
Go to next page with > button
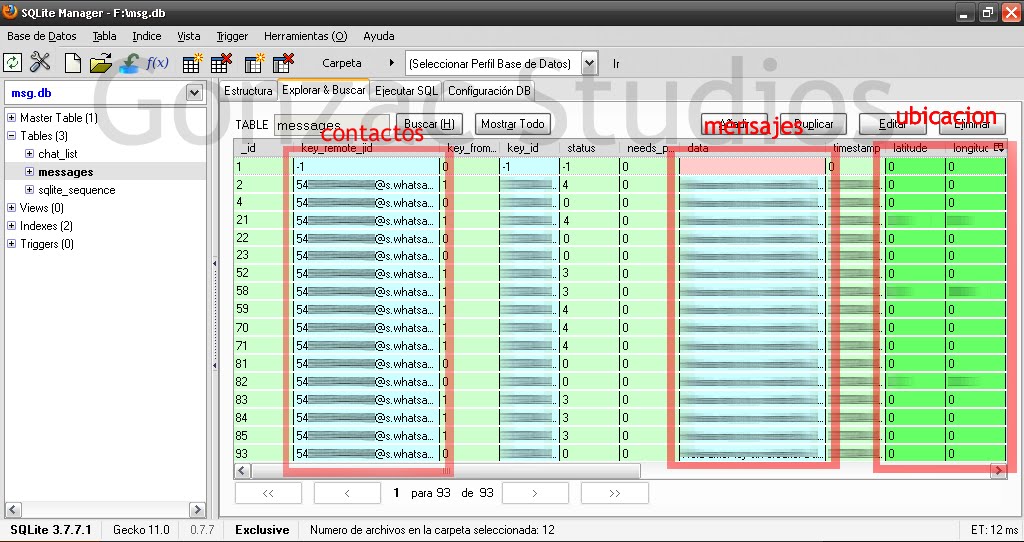(535, 493)
